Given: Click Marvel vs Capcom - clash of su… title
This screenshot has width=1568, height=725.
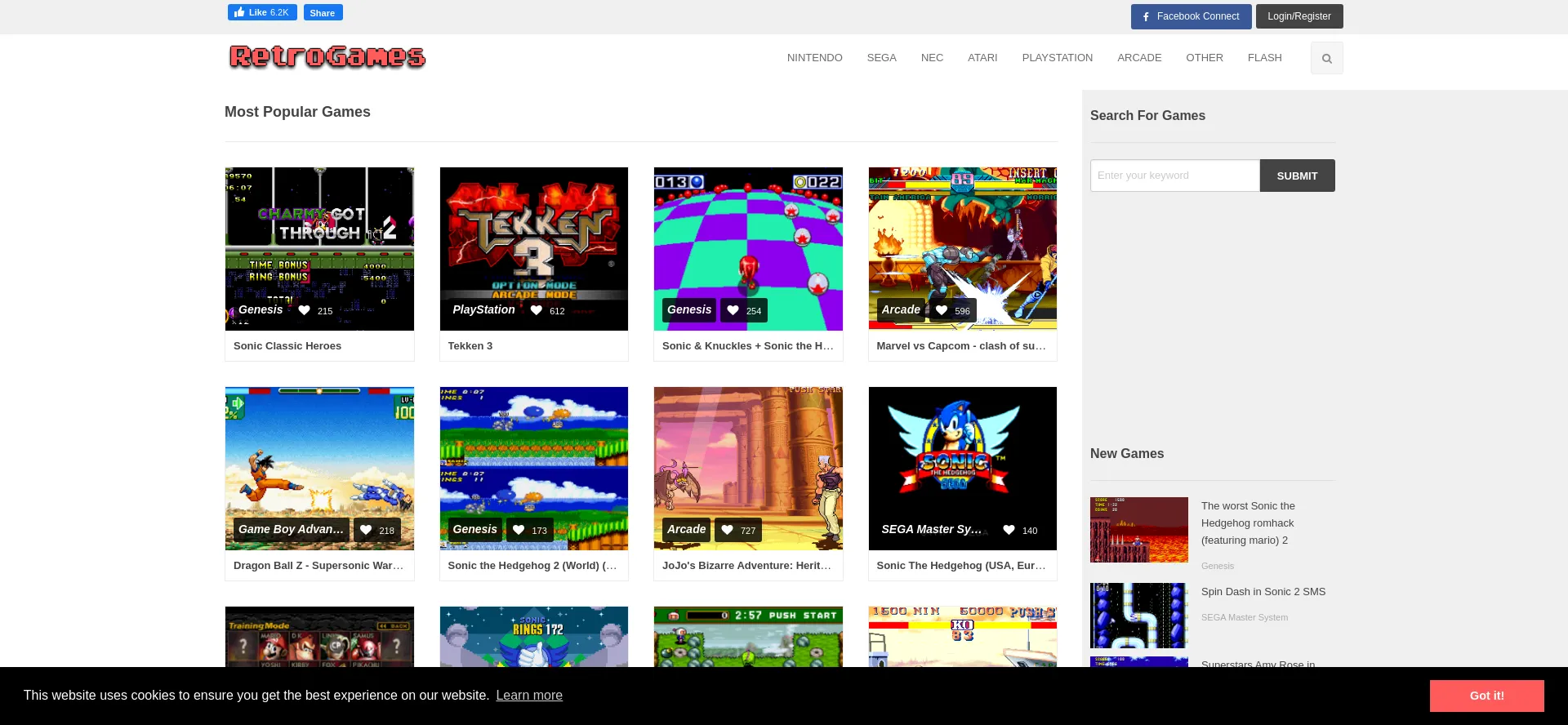Looking at the screenshot, I should [x=961, y=346].
